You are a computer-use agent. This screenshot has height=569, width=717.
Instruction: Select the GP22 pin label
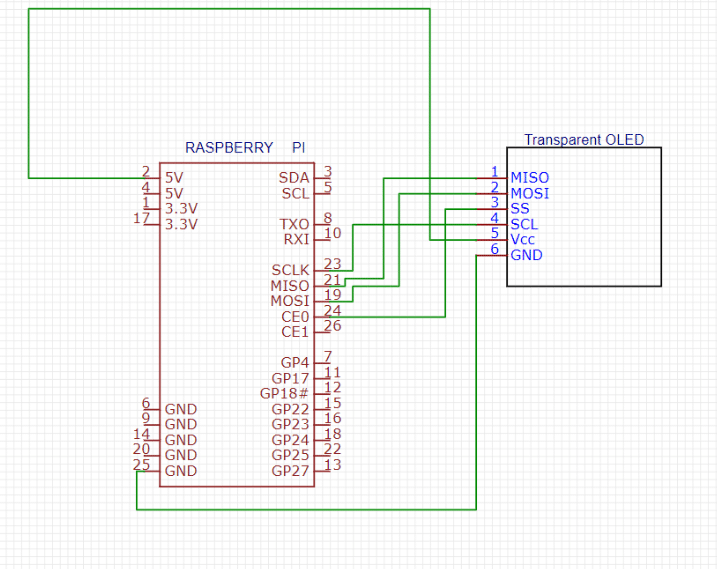tap(290, 409)
